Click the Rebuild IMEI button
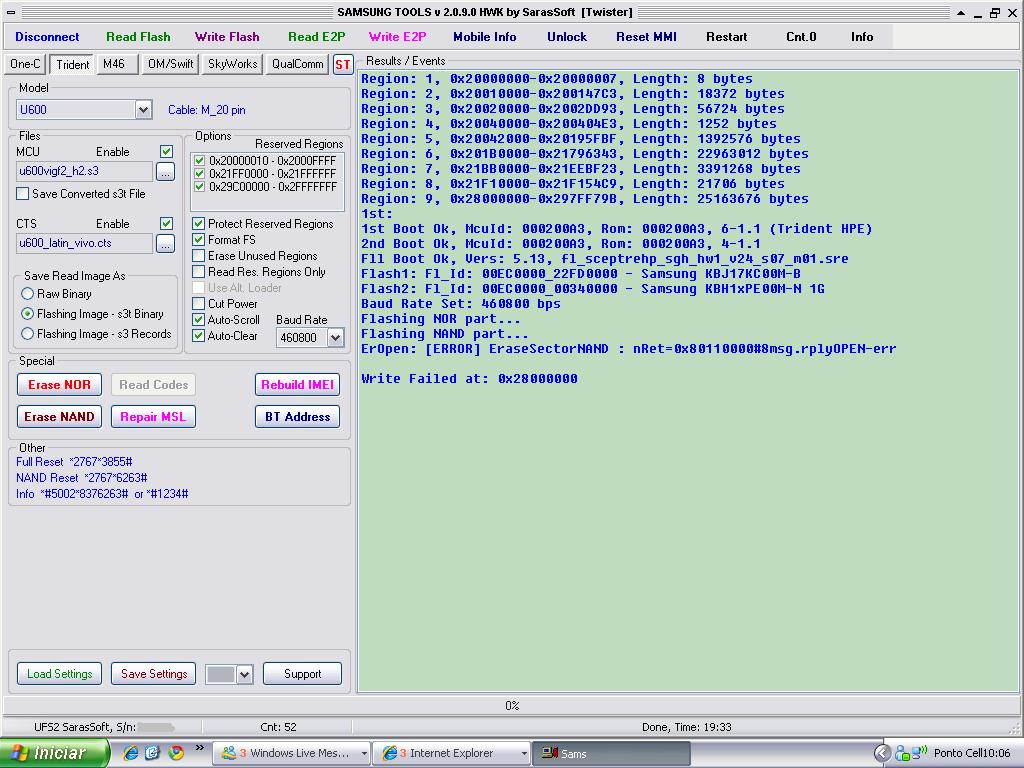Image resolution: width=1024 pixels, height=768 pixels. pyautogui.click(x=297, y=385)
